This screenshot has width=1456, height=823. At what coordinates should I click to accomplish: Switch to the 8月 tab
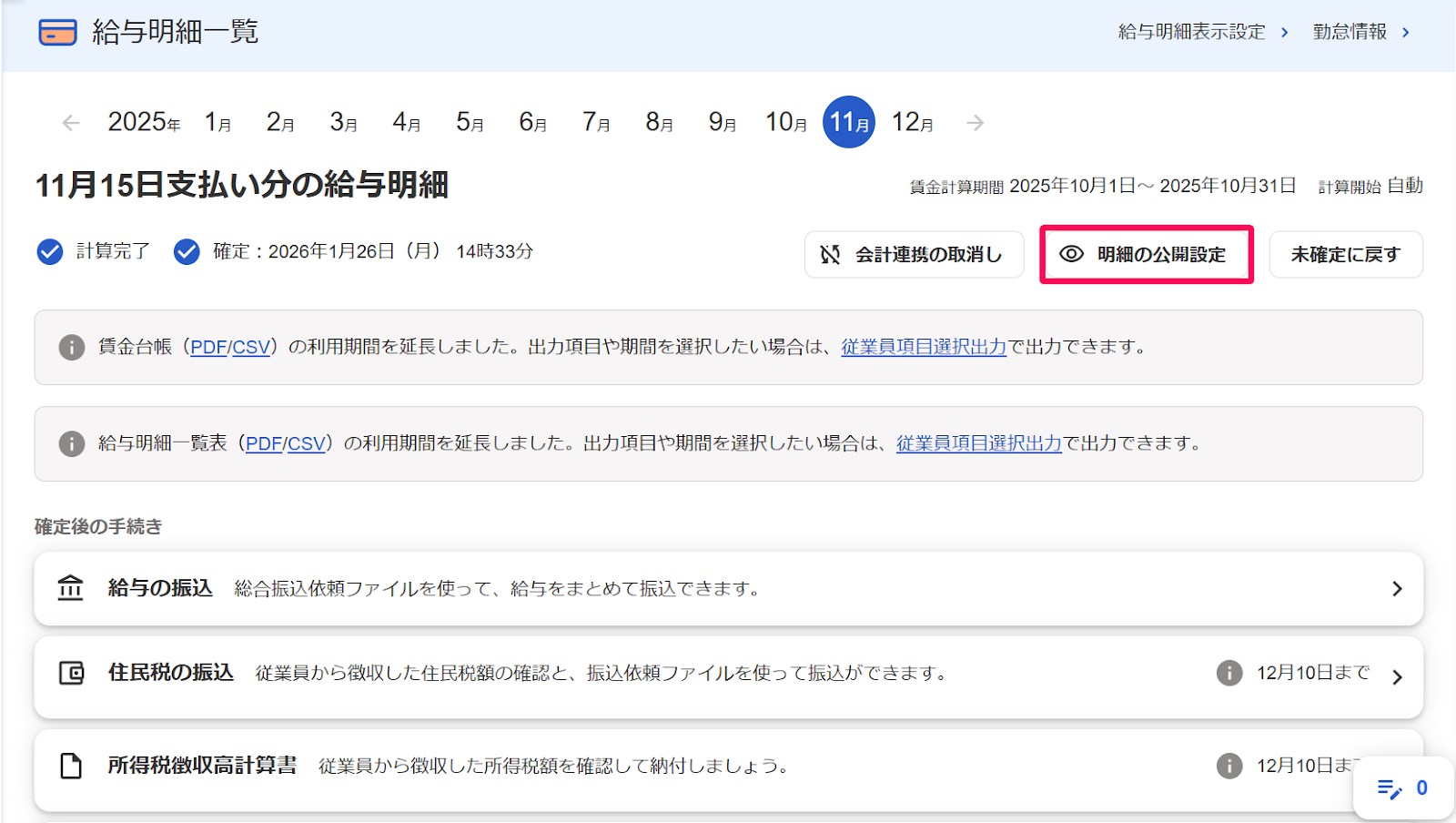pos(659,122)
